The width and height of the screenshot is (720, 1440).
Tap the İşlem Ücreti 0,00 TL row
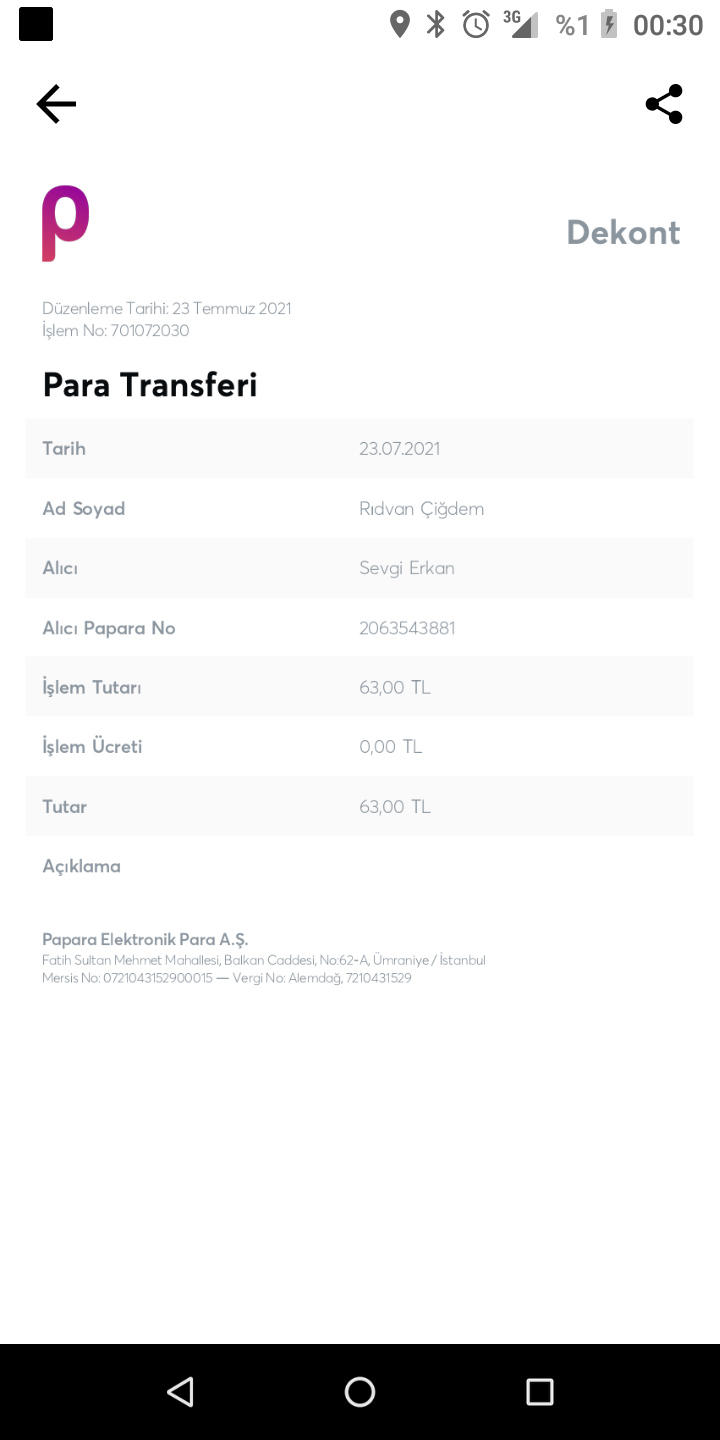coord(359,747)
